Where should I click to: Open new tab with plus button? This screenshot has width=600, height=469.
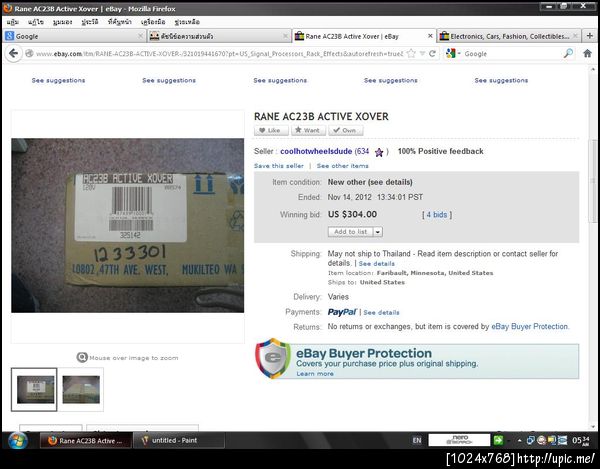[590, 36]
